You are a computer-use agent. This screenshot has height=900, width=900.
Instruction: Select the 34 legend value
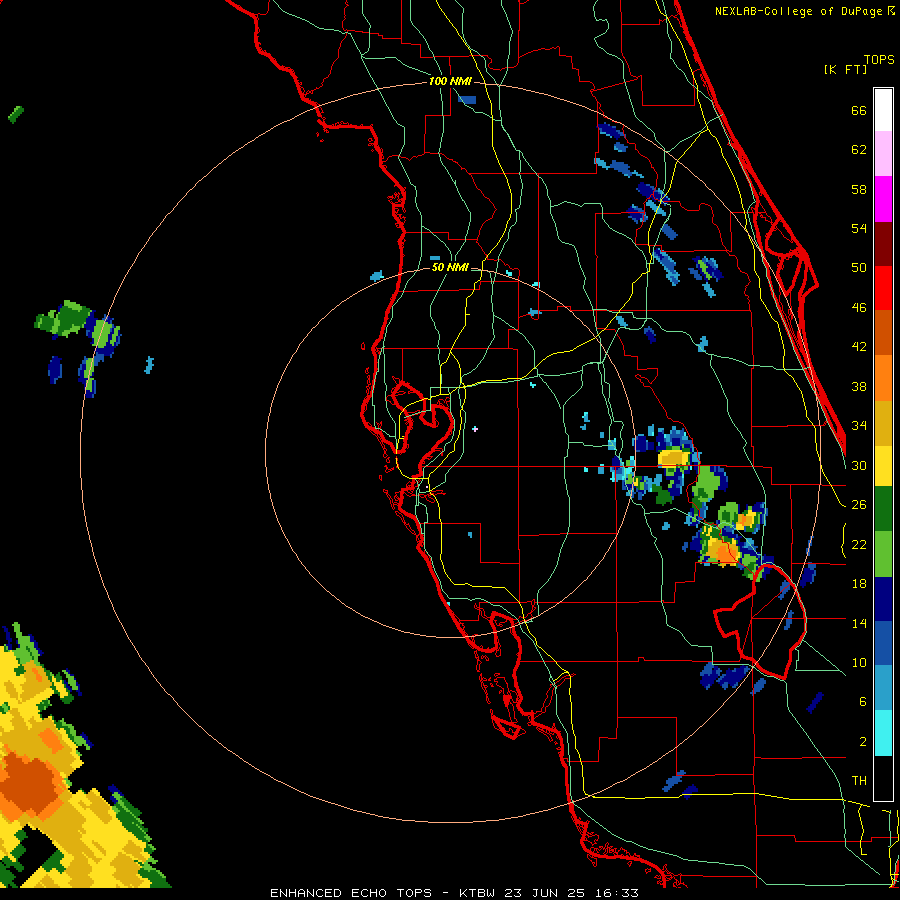click(859, 426)
